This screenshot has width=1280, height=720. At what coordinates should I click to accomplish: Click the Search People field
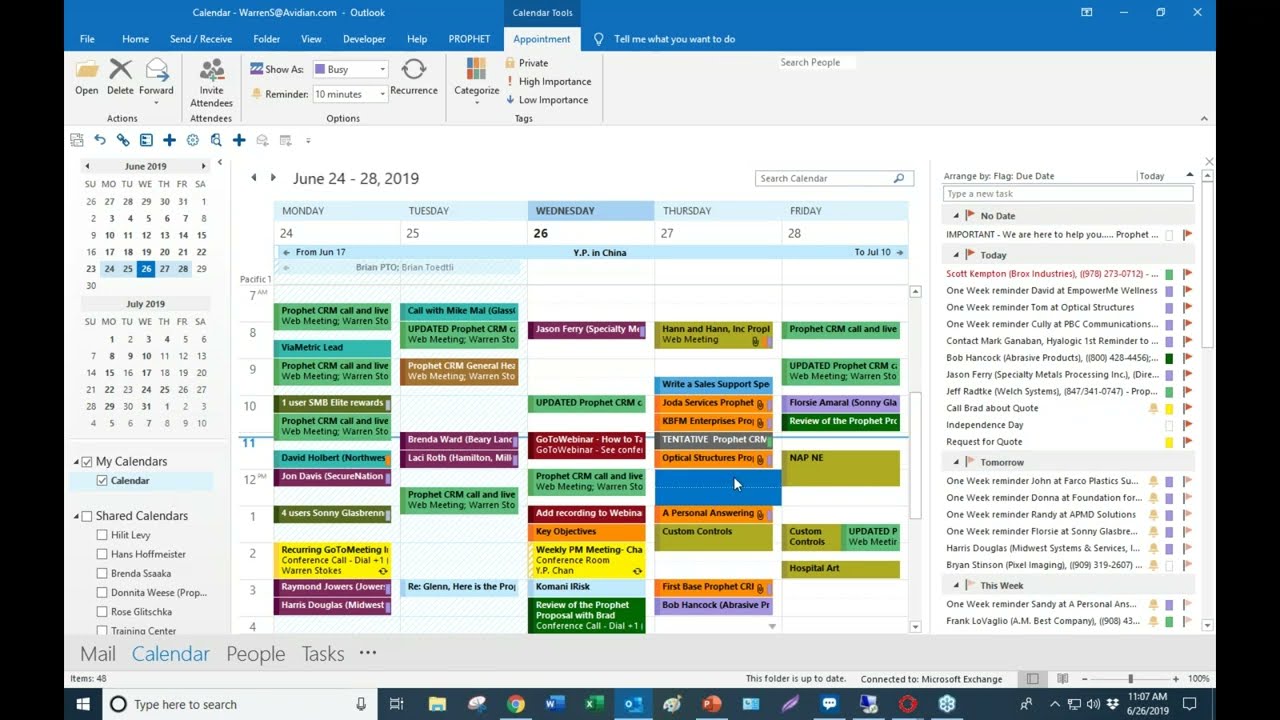click(816, 62)
